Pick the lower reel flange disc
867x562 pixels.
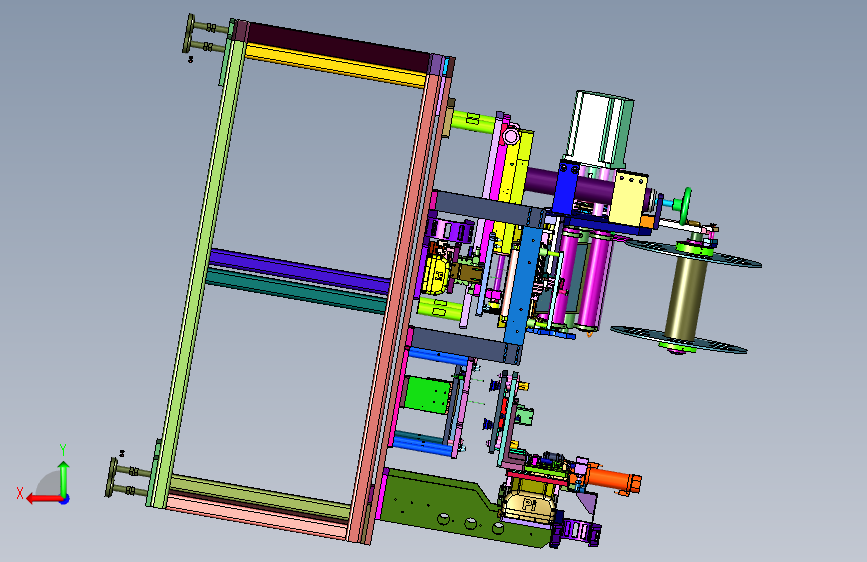tap(679, 340)
